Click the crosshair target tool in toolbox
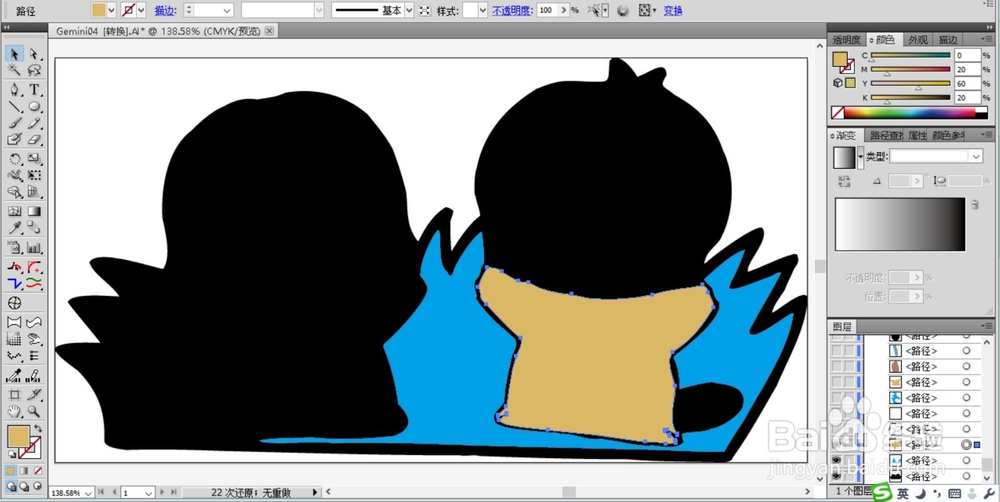 [15, 303]
